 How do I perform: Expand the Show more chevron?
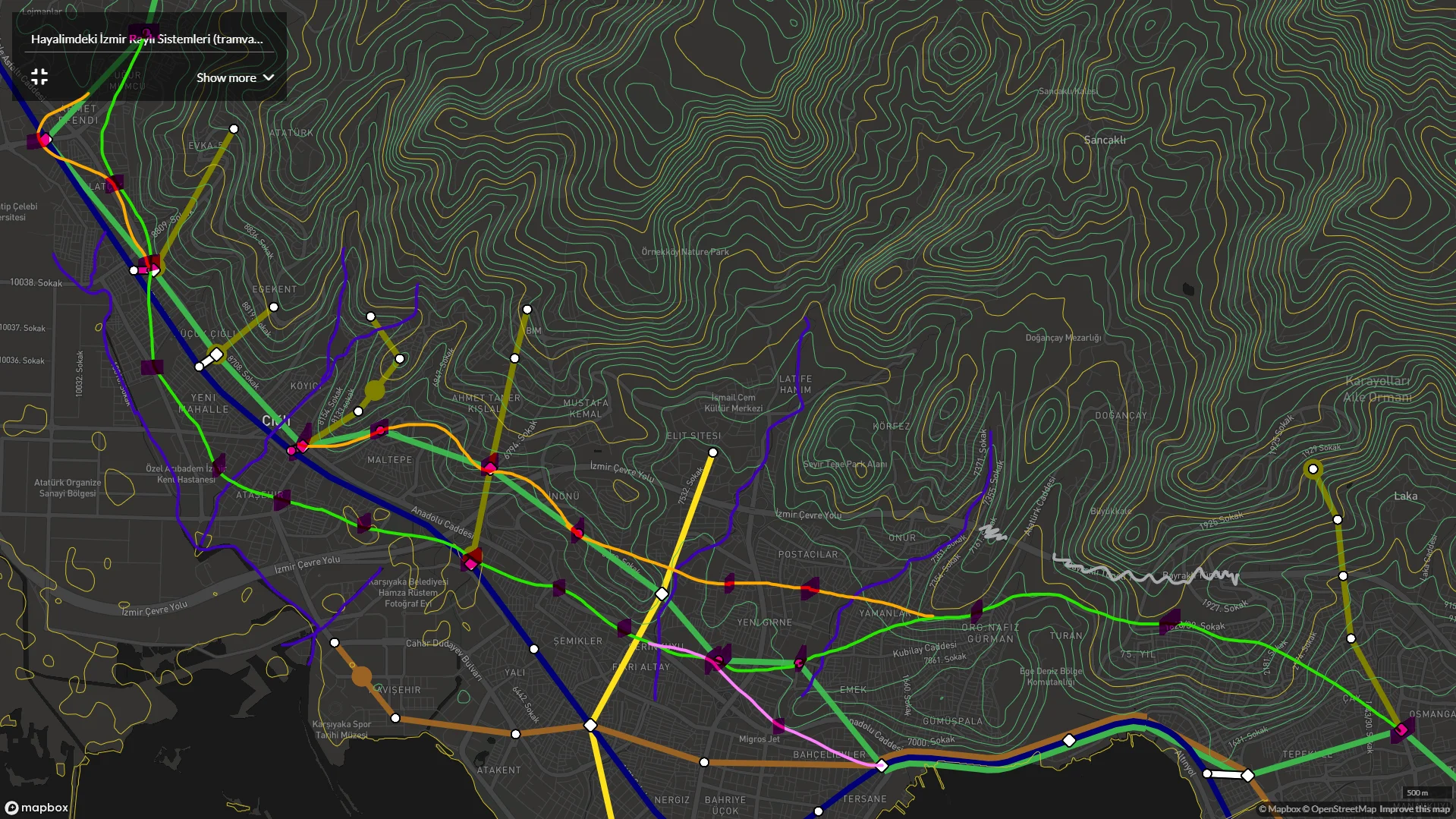[269, 78]
